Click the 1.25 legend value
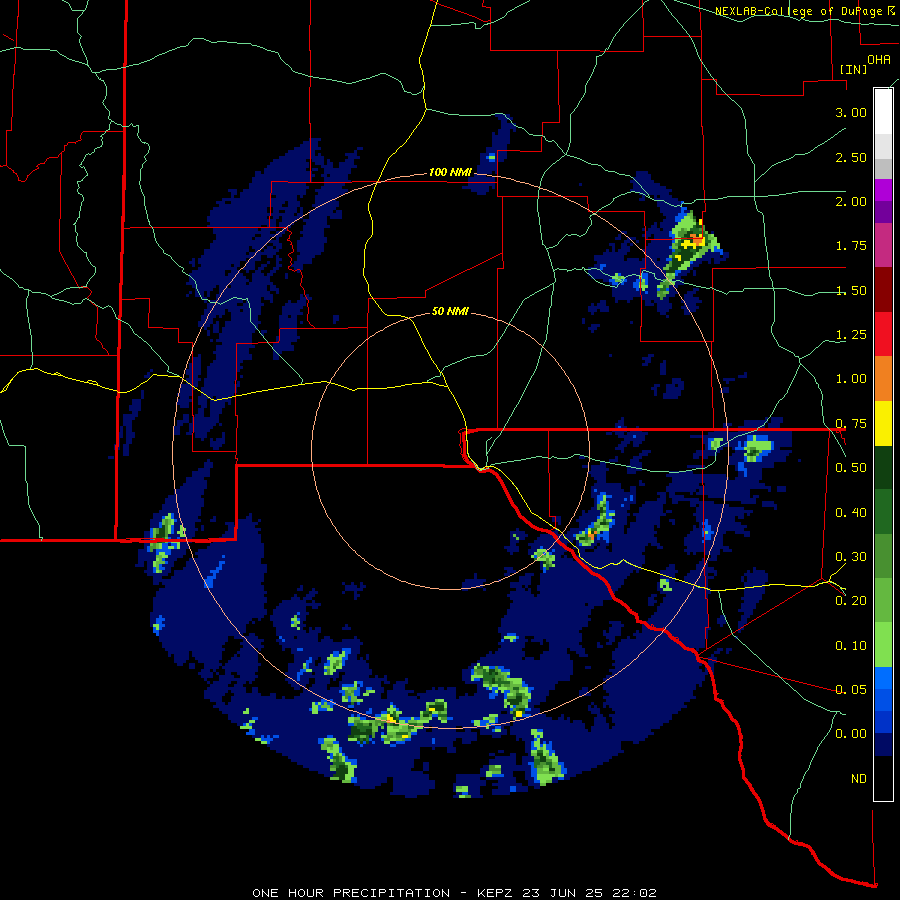Viewport: 900px width, 900px height. (x=851, y=335)
